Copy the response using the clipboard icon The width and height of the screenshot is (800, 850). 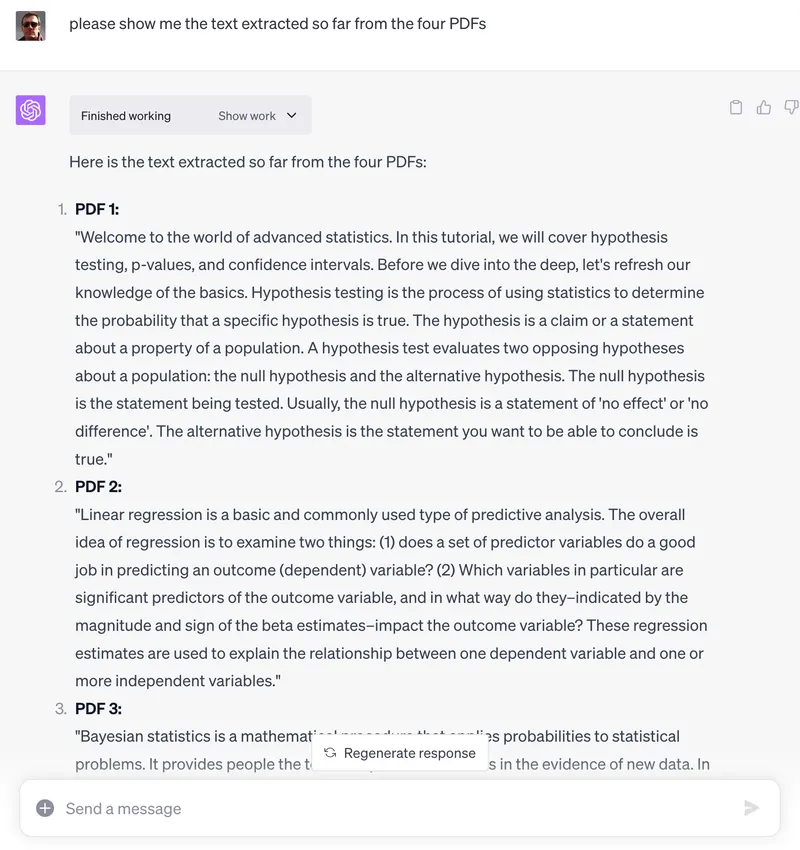click(736, 108)
